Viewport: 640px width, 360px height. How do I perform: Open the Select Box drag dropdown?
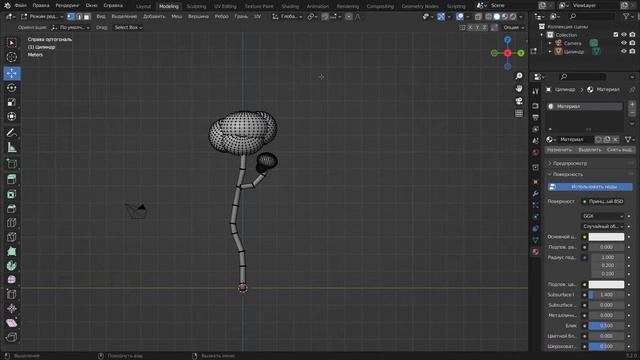point(128,27)
